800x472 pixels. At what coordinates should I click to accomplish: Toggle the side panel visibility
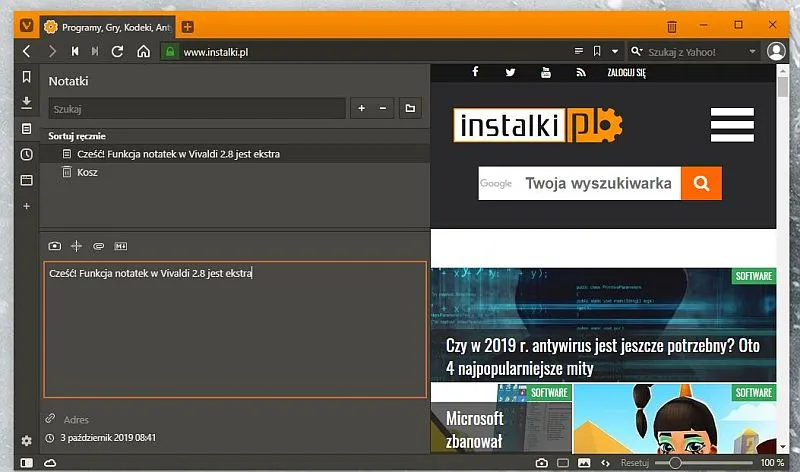(x=27, y=463)
